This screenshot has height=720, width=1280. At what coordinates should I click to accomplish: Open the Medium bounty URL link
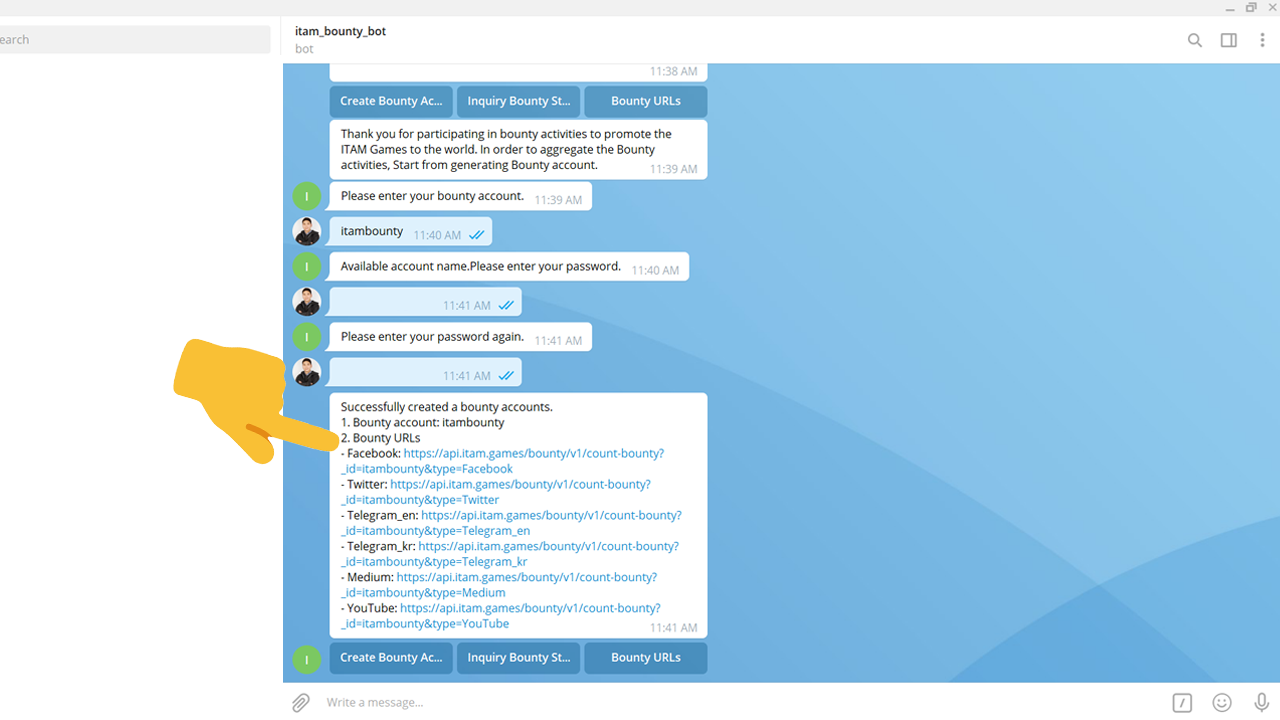point(499,585)
